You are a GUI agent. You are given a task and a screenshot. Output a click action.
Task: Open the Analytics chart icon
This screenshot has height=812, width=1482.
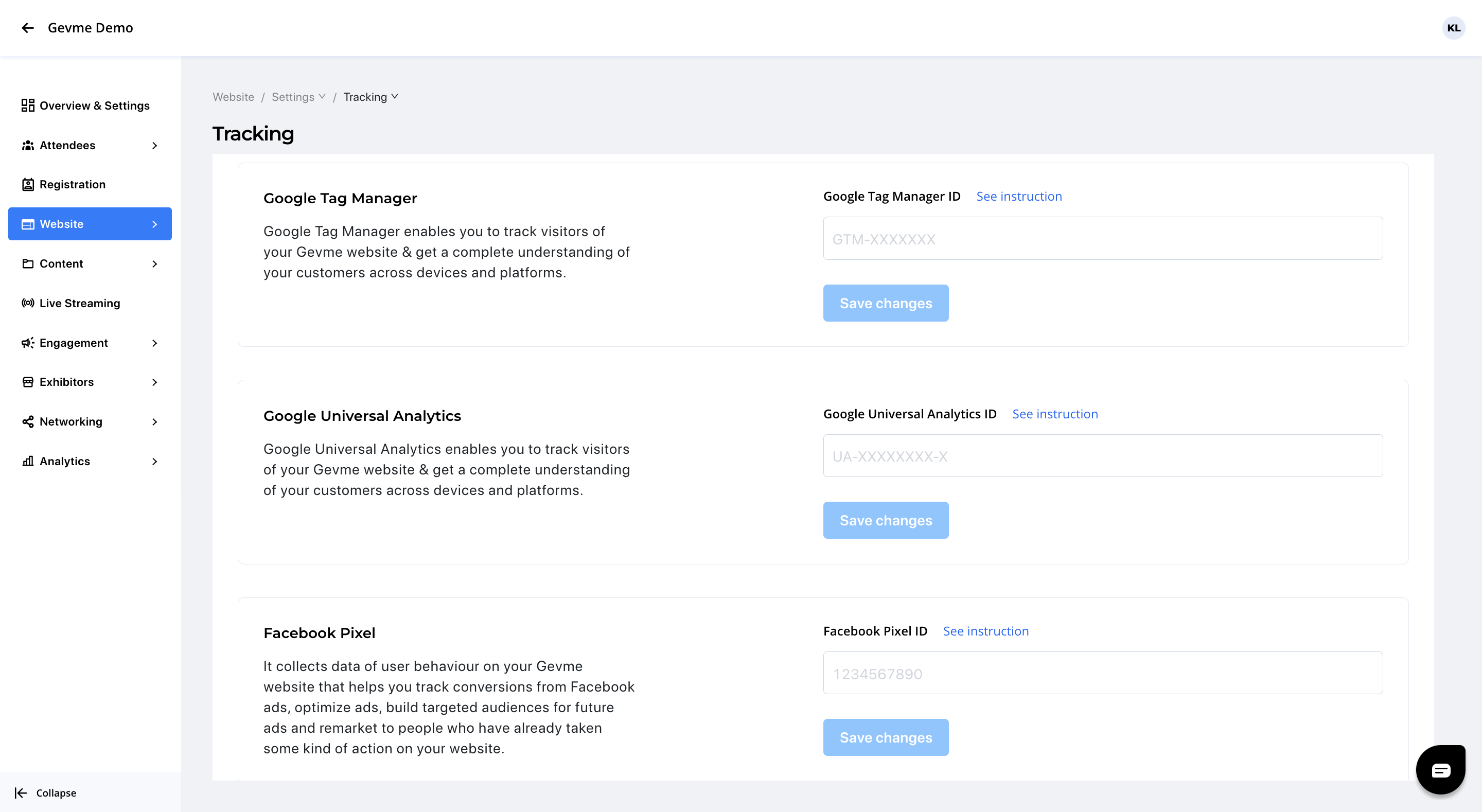(x=27, y=461)
